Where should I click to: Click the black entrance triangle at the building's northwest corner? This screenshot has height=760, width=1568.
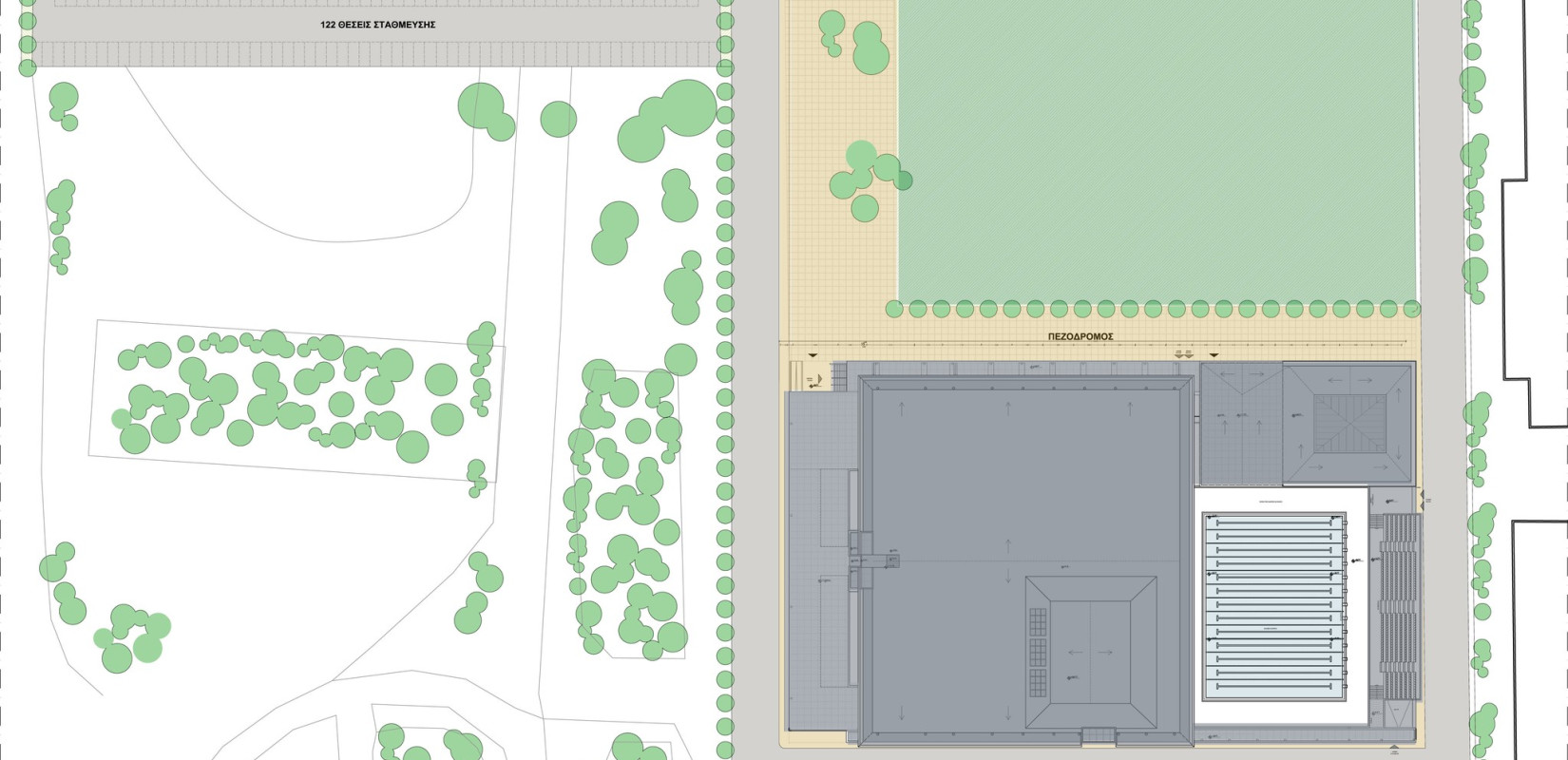[x=812, y=355]
